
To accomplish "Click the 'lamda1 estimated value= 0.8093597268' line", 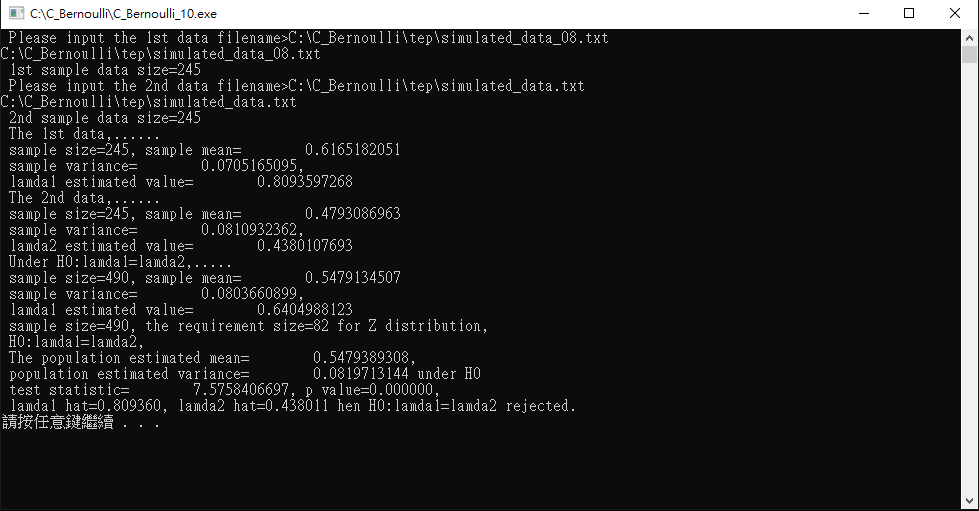I will pyautogui.click(x=181, y=182).
